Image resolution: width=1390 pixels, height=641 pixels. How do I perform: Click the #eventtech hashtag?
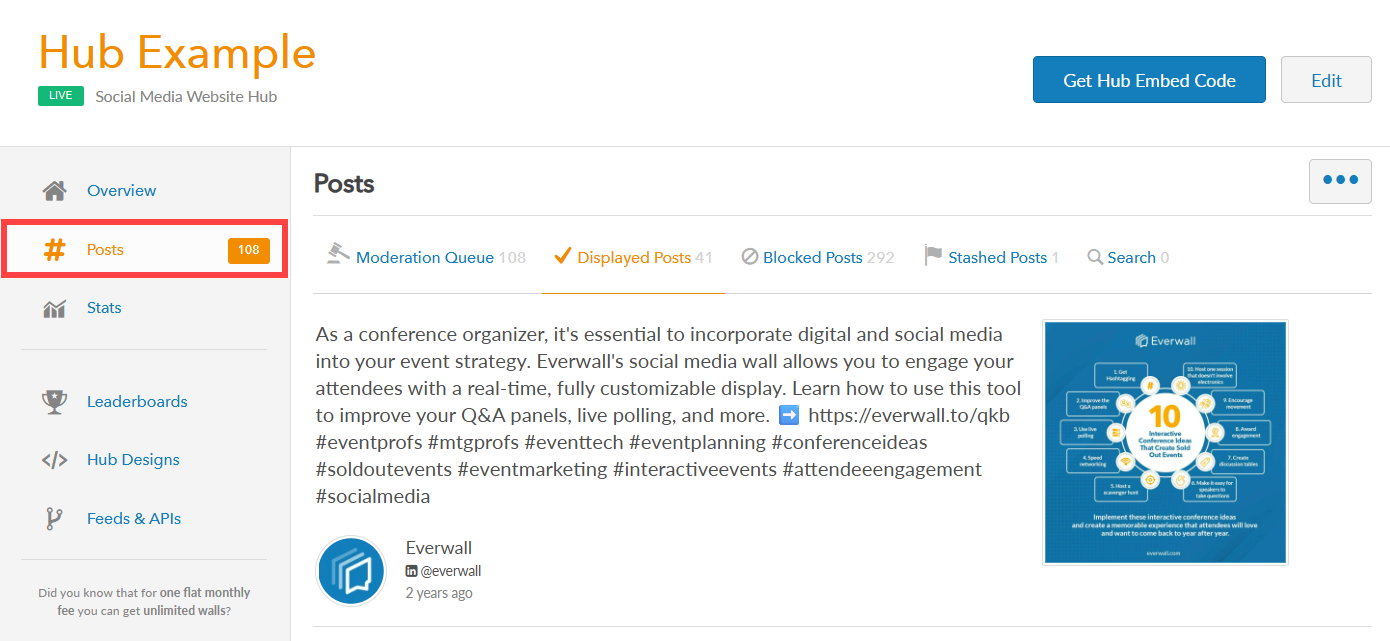point(575,442)
